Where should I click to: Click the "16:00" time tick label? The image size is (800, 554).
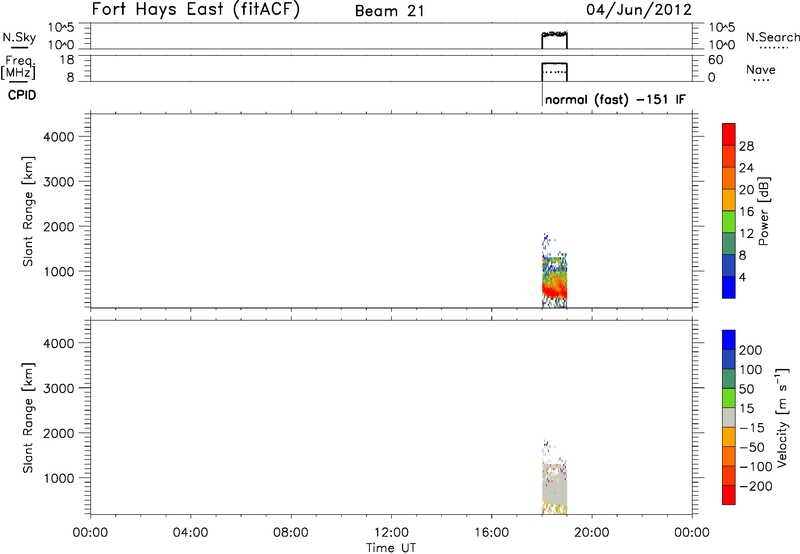click(491, 533)
